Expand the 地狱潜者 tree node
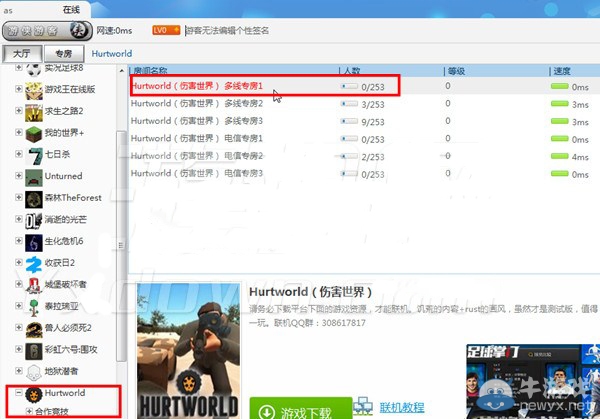Viewport: 600px width, 419px height. click(x=18, y=371)
